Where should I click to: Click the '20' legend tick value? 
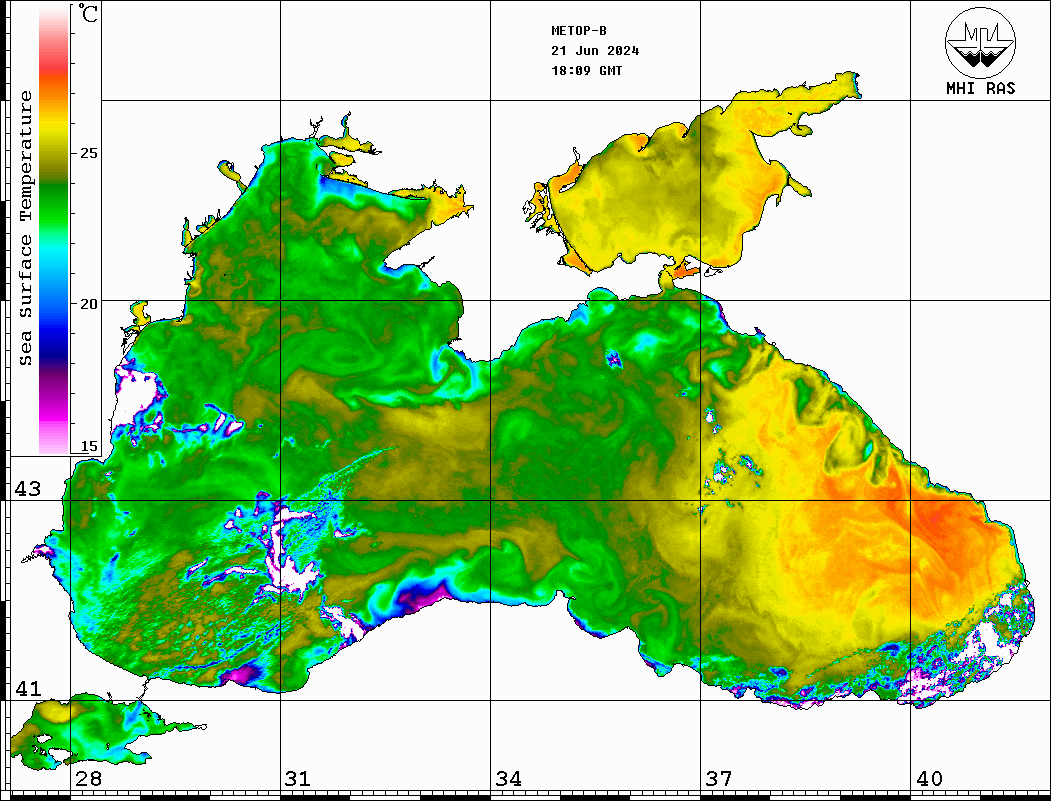(x=88, y=304)
